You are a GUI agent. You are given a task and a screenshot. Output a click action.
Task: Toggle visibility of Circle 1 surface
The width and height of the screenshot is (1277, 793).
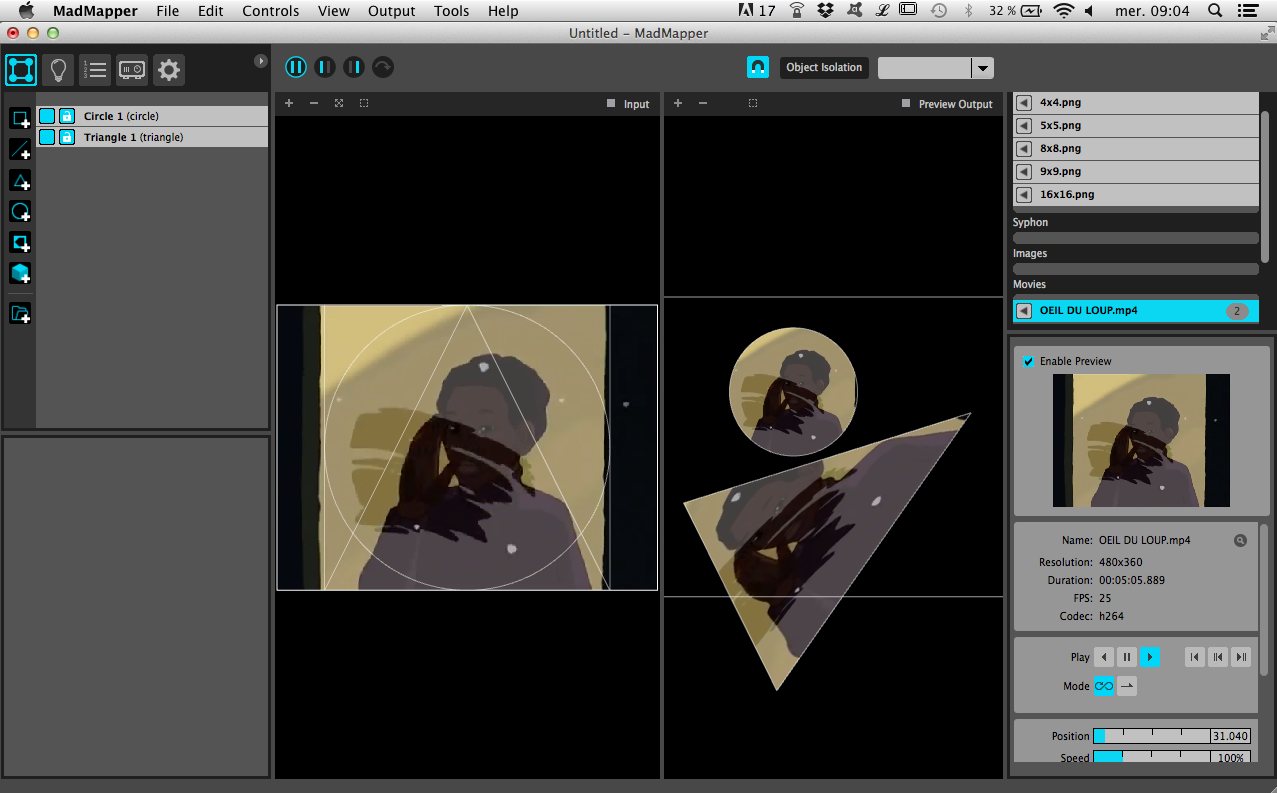pos(47,116)
